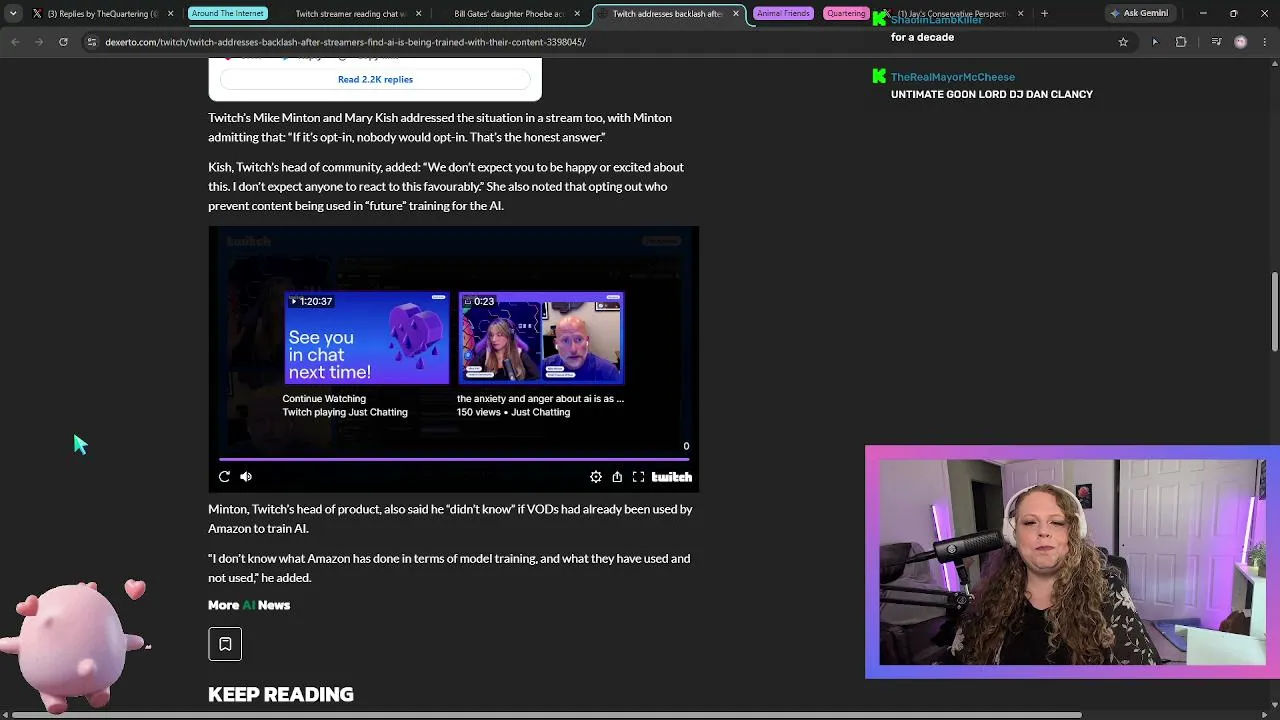The image size is (1280, 720).
Task: Go back to previous page
Action: coord(15,42)
